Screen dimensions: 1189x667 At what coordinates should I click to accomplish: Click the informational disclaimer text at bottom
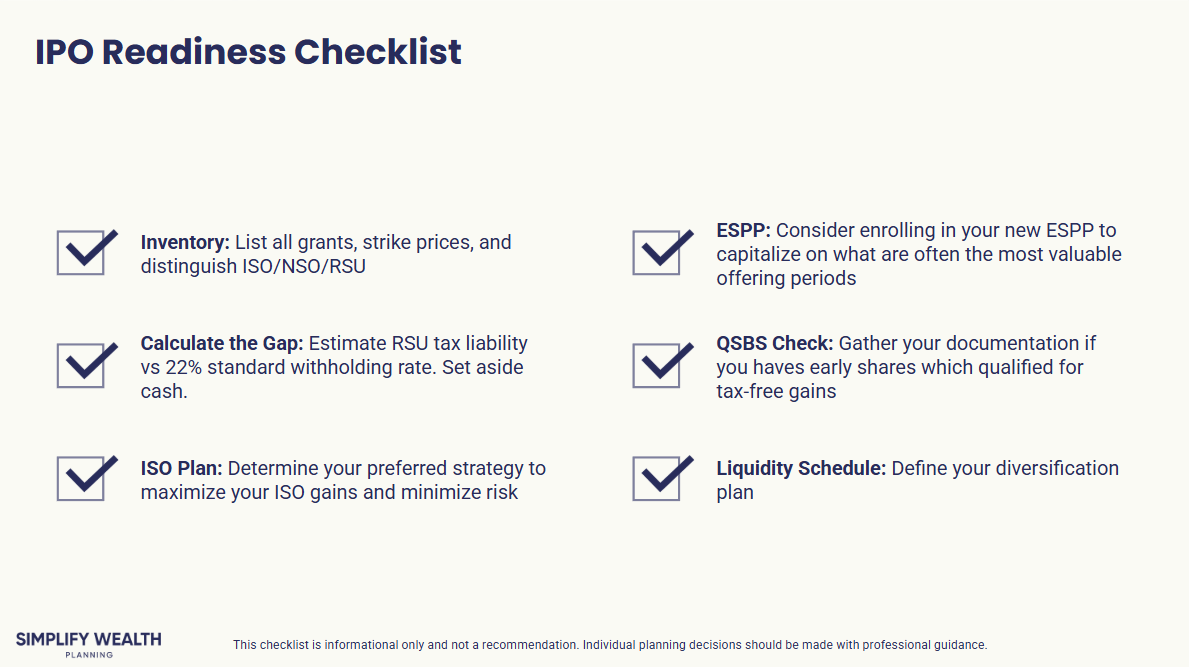pyautogui.click(x=610, y=645)
